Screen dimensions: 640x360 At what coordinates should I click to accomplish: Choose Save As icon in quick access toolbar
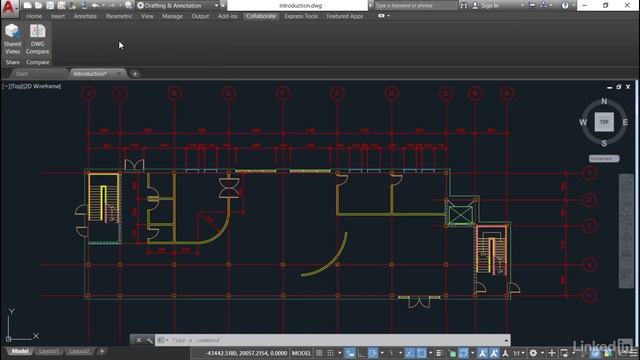(61, 5)
